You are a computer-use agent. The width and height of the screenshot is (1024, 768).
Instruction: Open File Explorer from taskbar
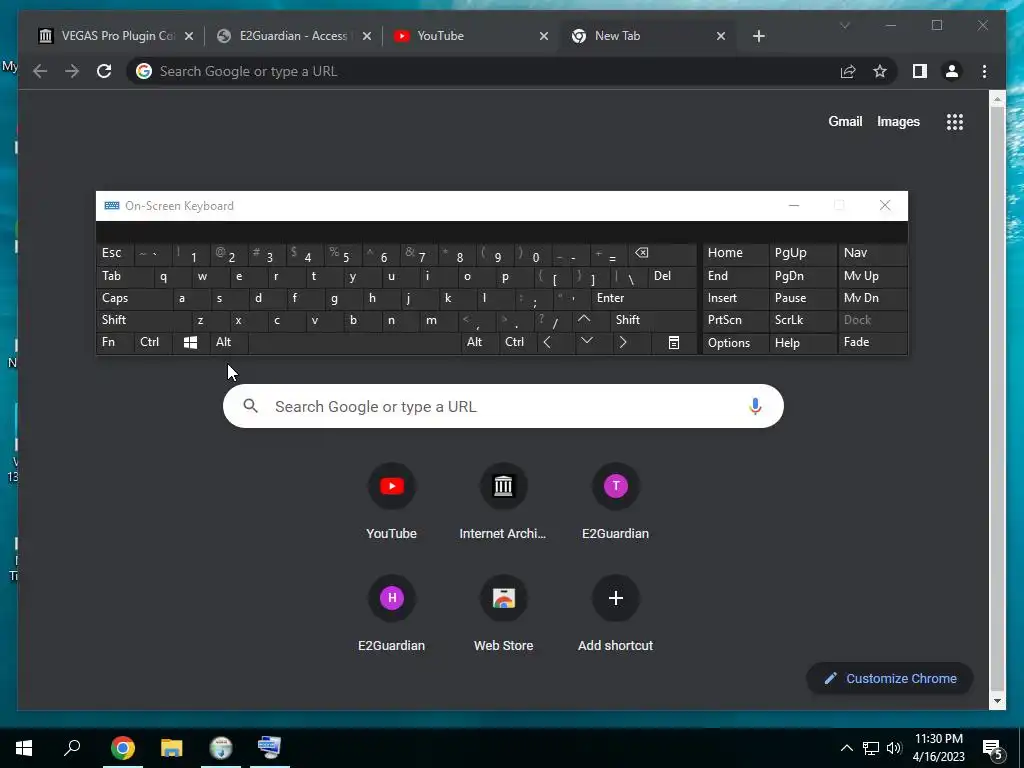coord(171,748)
